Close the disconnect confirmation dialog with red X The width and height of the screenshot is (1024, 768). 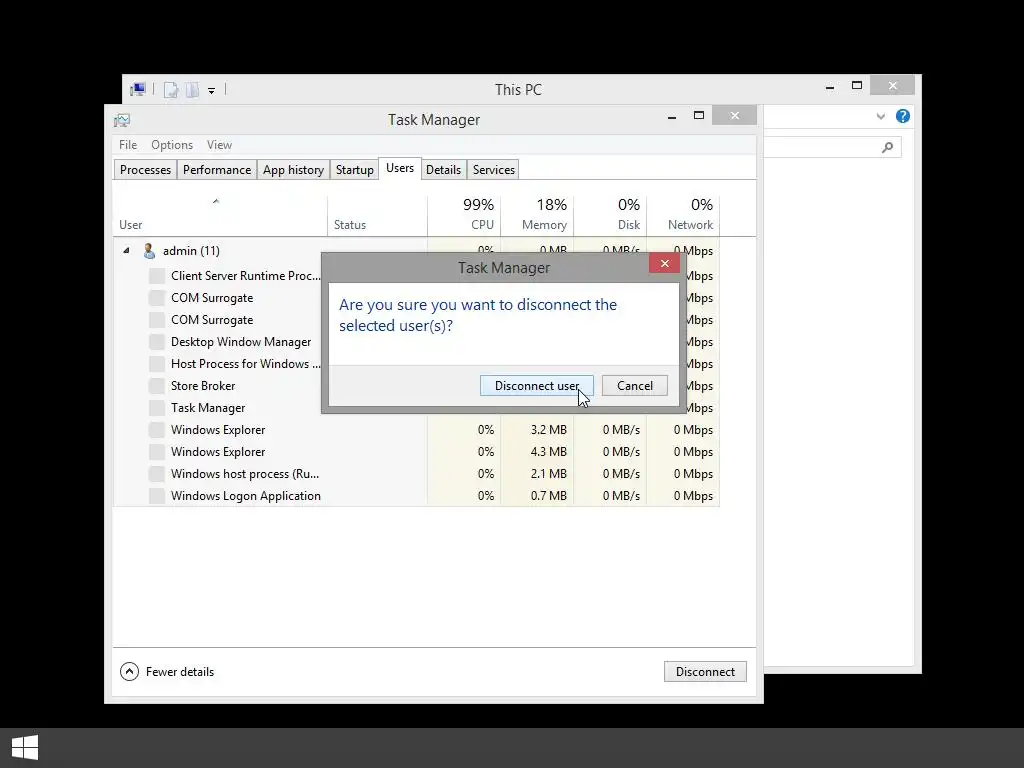tap(664, 263)
